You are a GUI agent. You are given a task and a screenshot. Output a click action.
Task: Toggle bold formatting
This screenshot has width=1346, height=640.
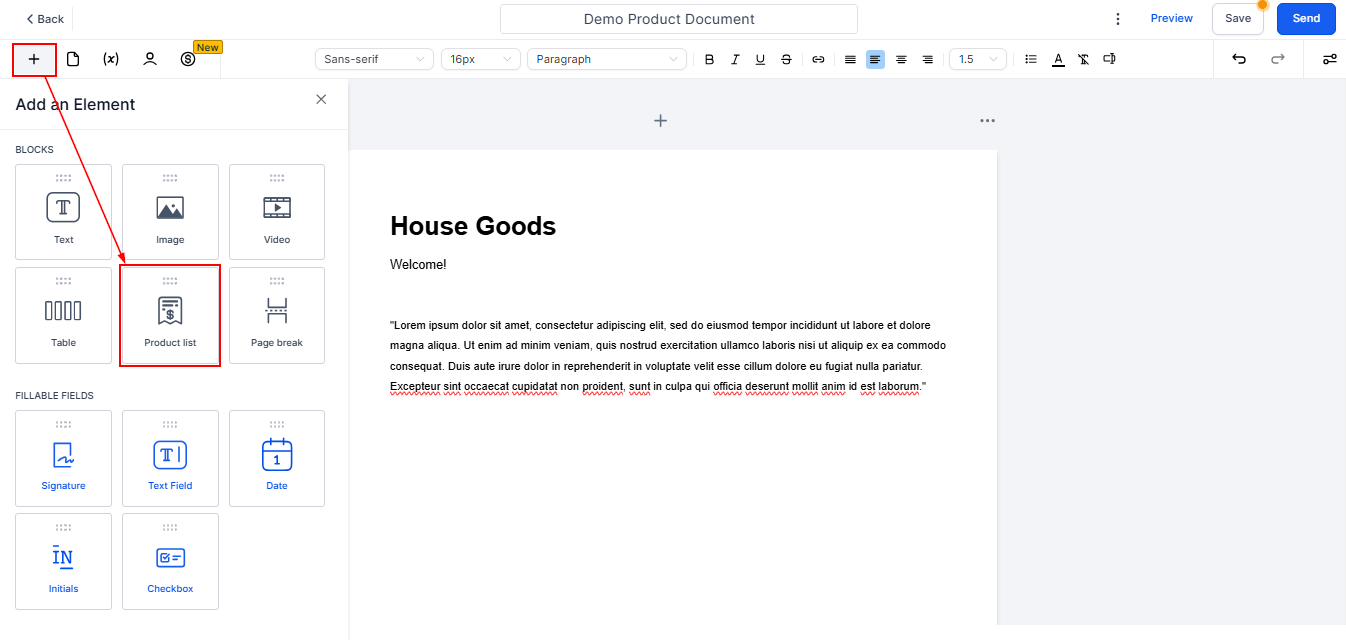(x=709, y=59)
